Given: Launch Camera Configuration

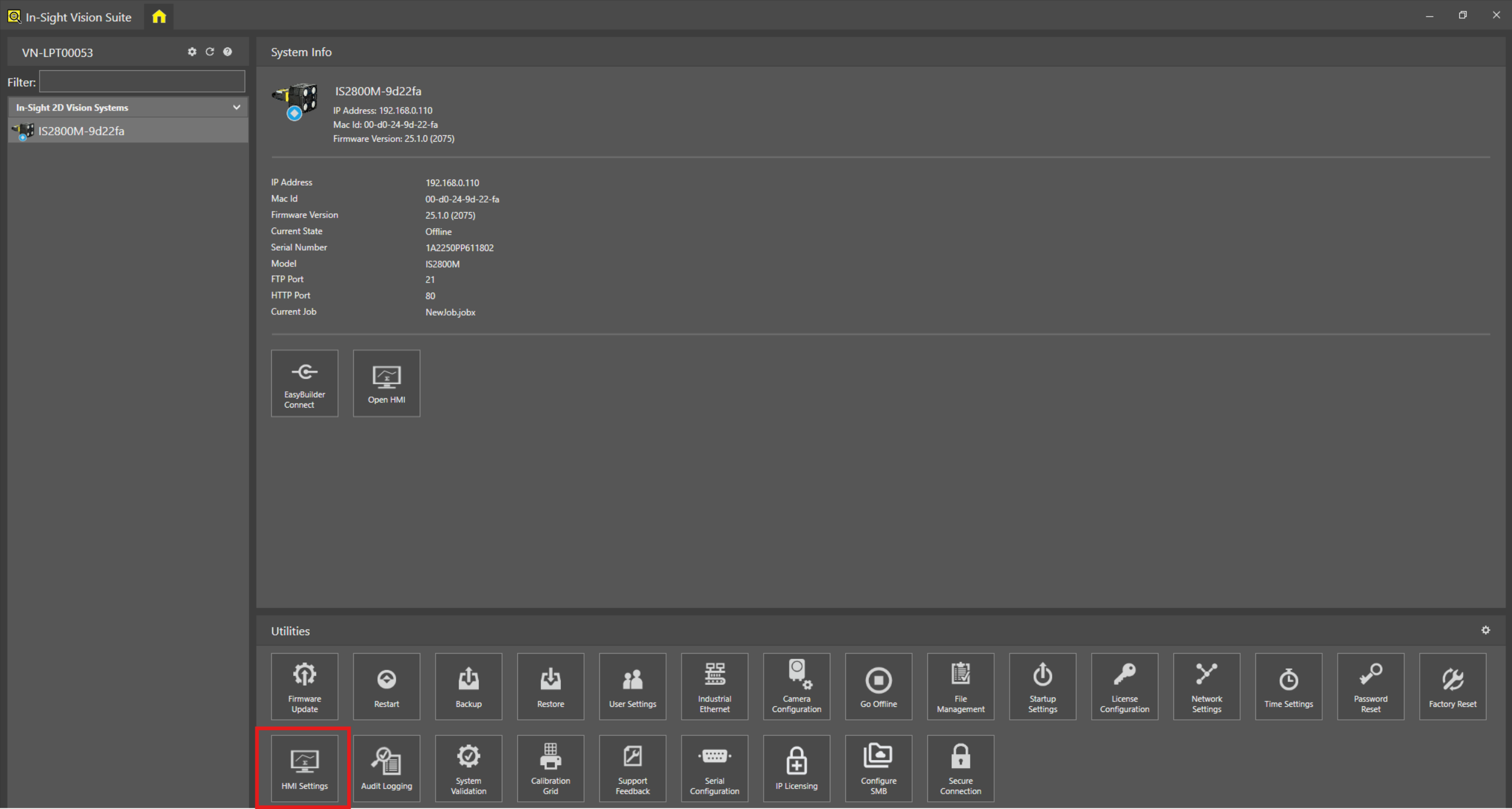Looking at the screenshot, I should [796, 686].
